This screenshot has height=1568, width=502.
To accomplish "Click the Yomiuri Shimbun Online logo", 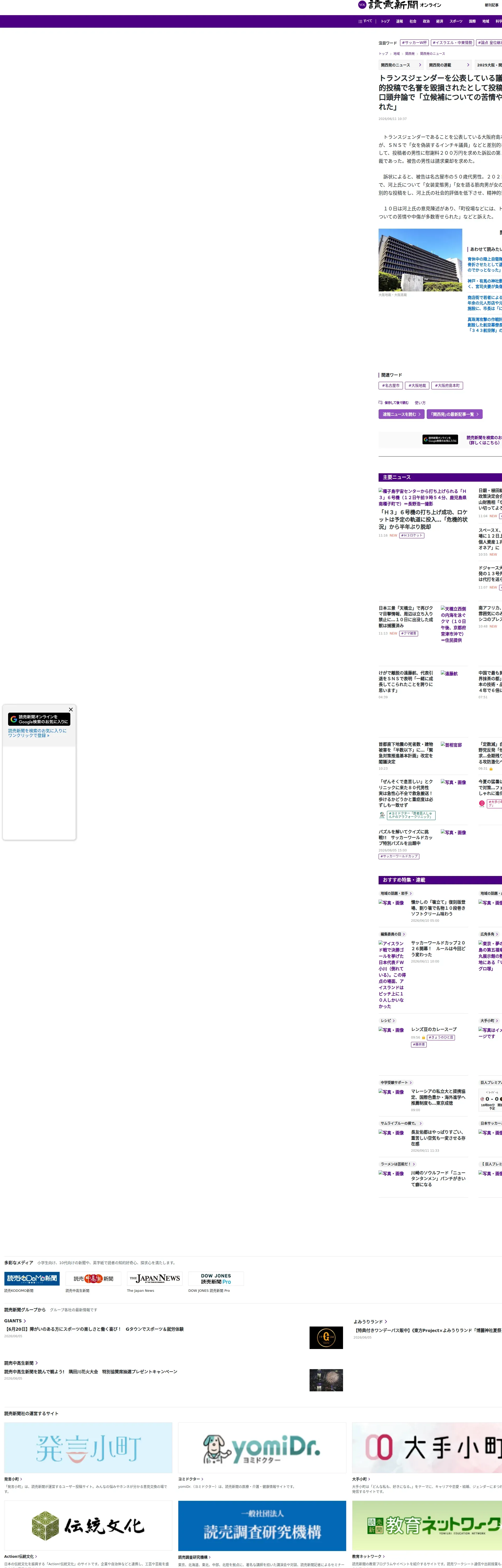I will pos(400,5).
